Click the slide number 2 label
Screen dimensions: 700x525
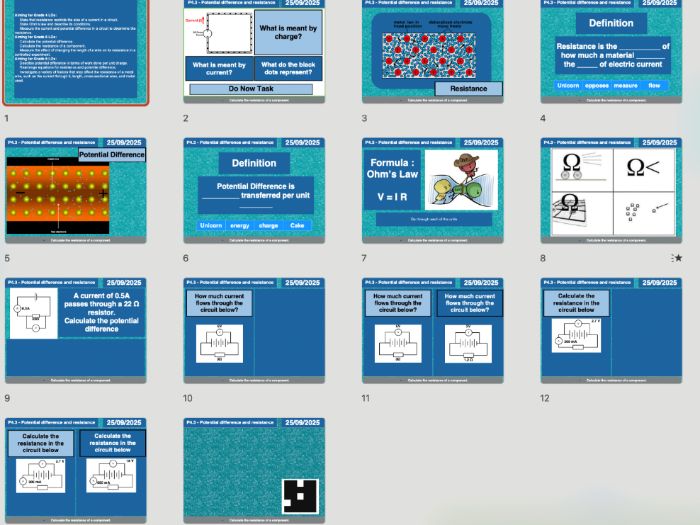tap(186, 118)
